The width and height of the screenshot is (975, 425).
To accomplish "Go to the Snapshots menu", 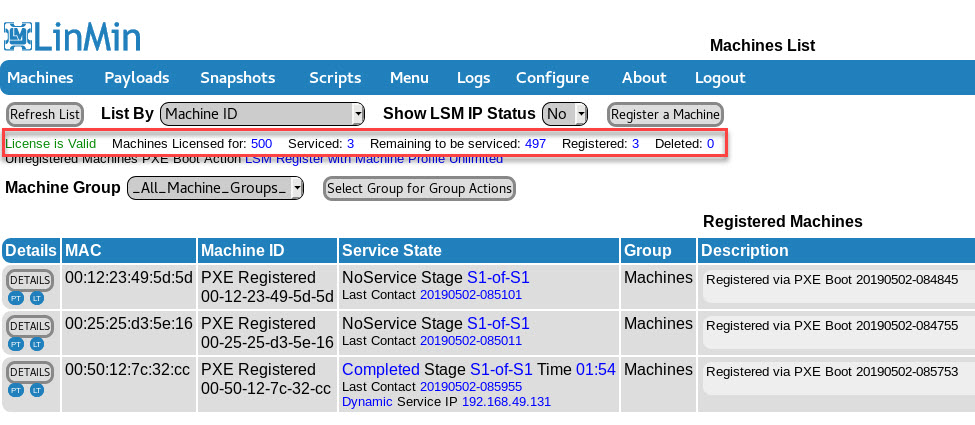I will (237, 78).
